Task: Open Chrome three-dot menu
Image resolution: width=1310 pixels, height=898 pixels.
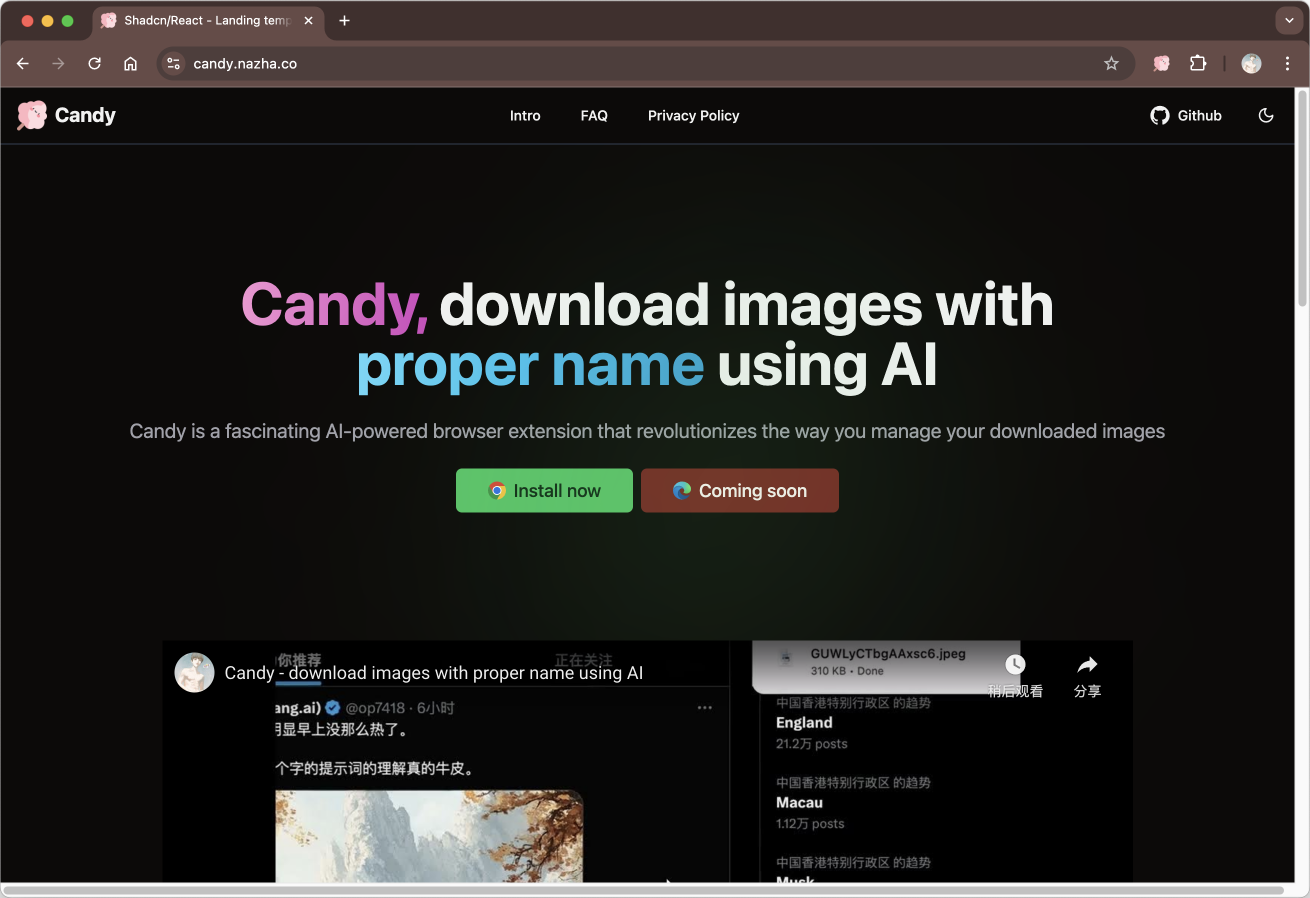Action: pos(1287,63)
